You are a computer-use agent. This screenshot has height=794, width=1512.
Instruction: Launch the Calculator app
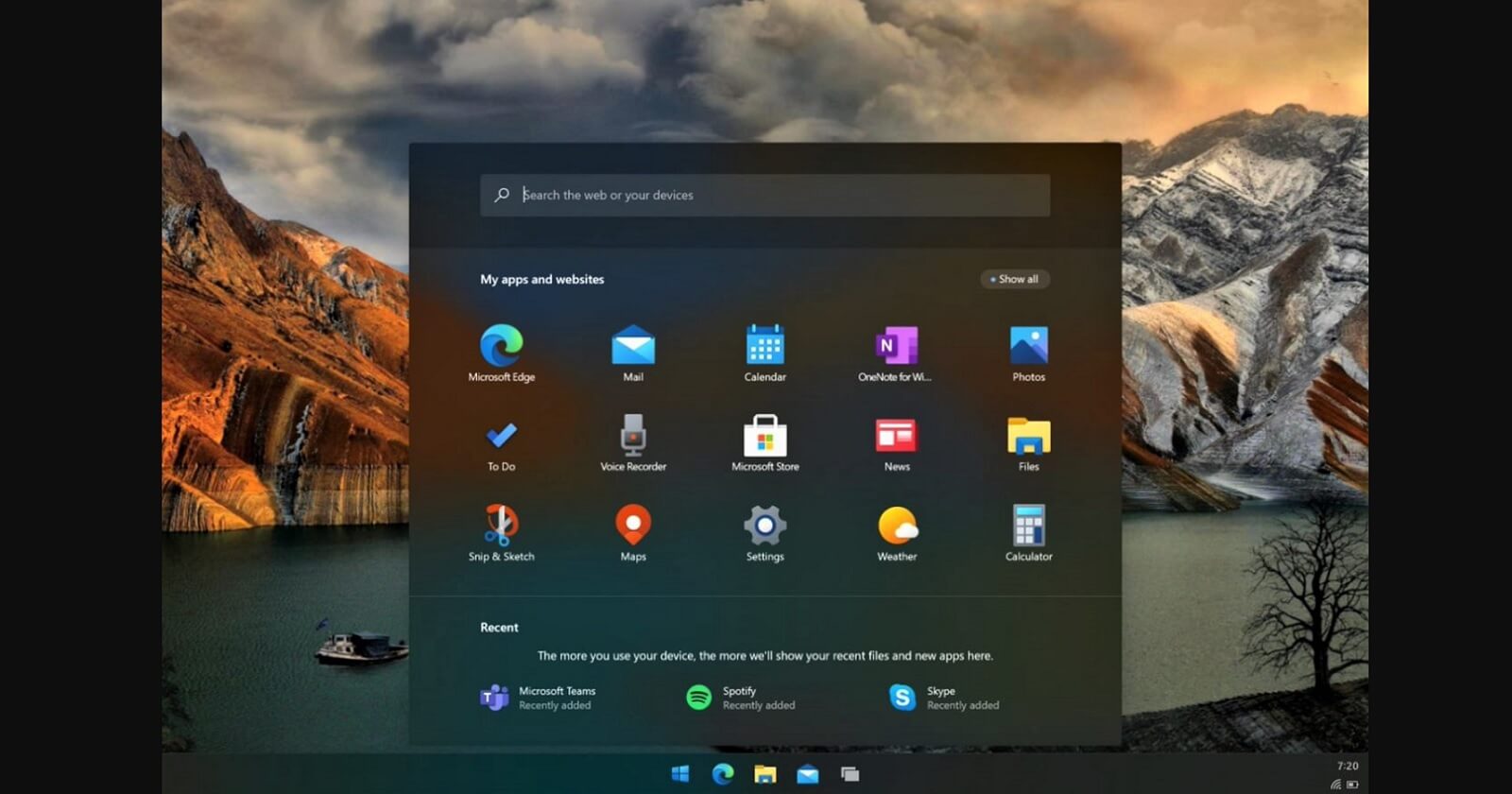[1028, 532]
